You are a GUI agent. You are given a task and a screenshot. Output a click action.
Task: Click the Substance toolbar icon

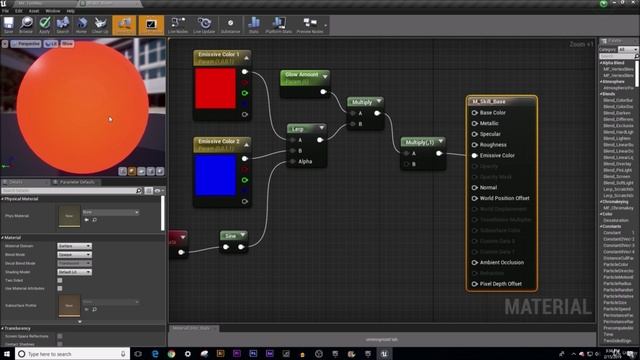pos(231,25)
